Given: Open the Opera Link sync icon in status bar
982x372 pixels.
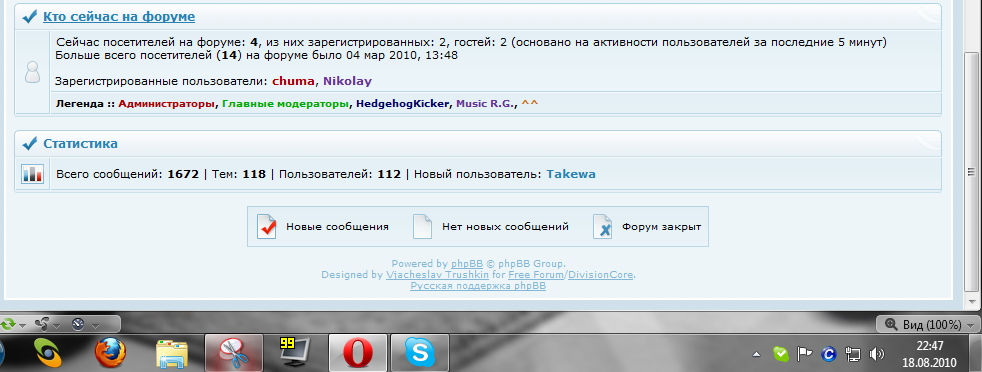Looking at the screenshot, I should (9, 324).
